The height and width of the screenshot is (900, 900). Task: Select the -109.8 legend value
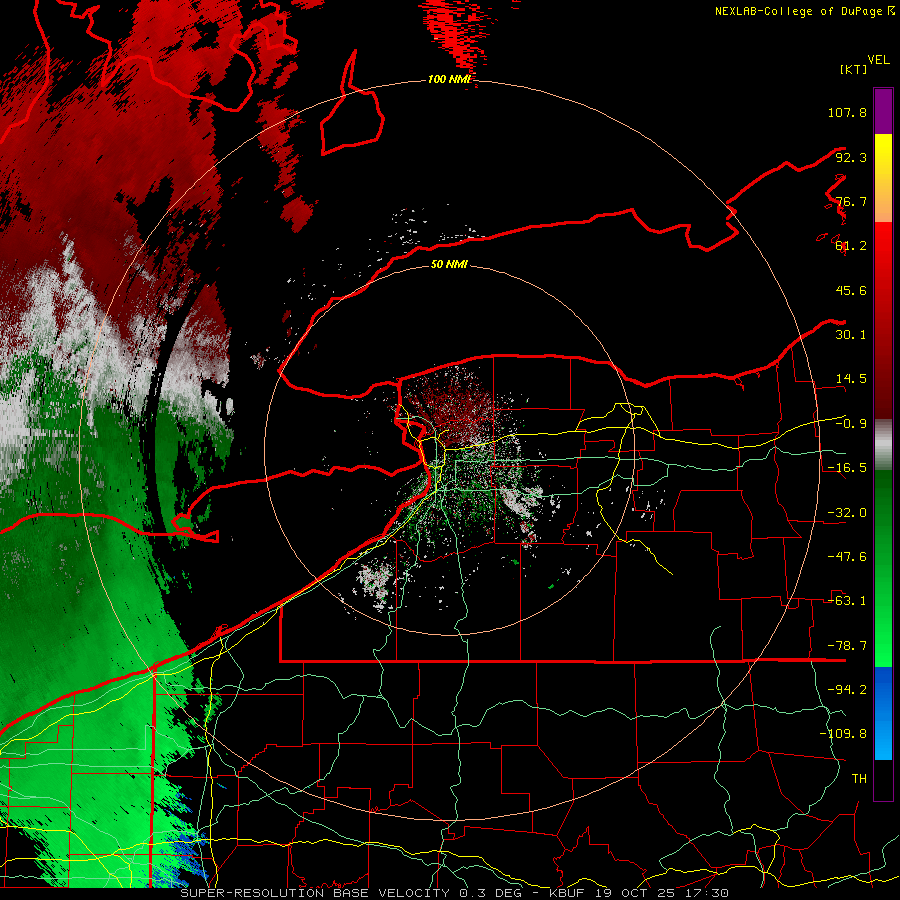pos(843,734)
